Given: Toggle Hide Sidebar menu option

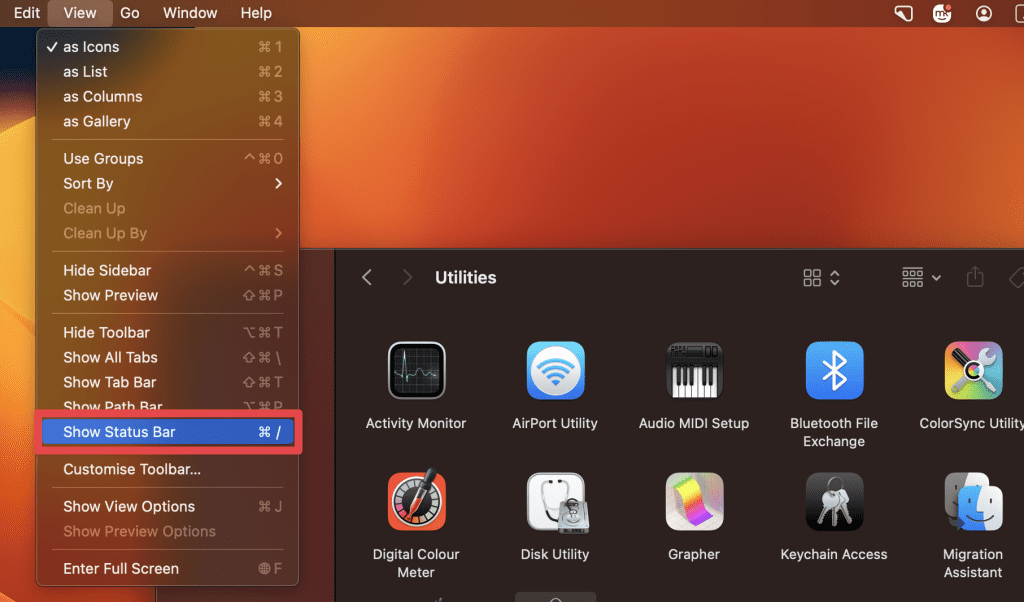Looking at the screenshot, I should tap(107, 270).
